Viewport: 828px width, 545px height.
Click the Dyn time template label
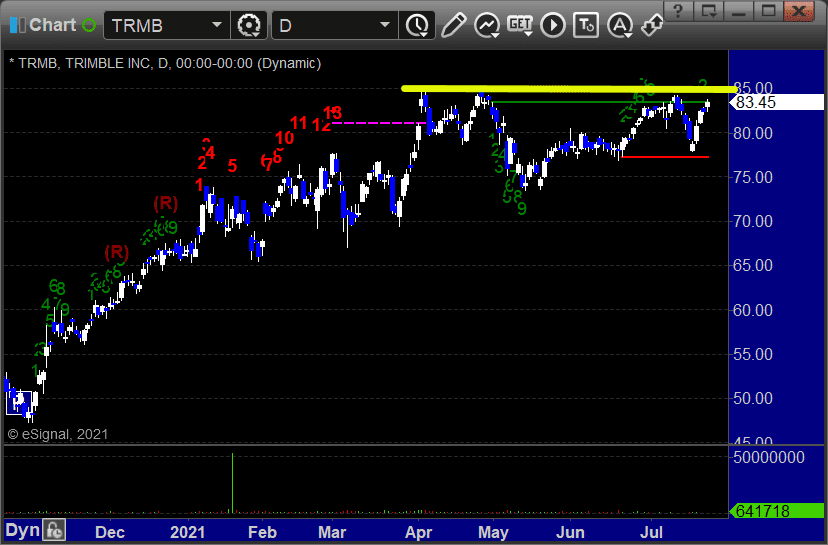click(x=23, y=530)
